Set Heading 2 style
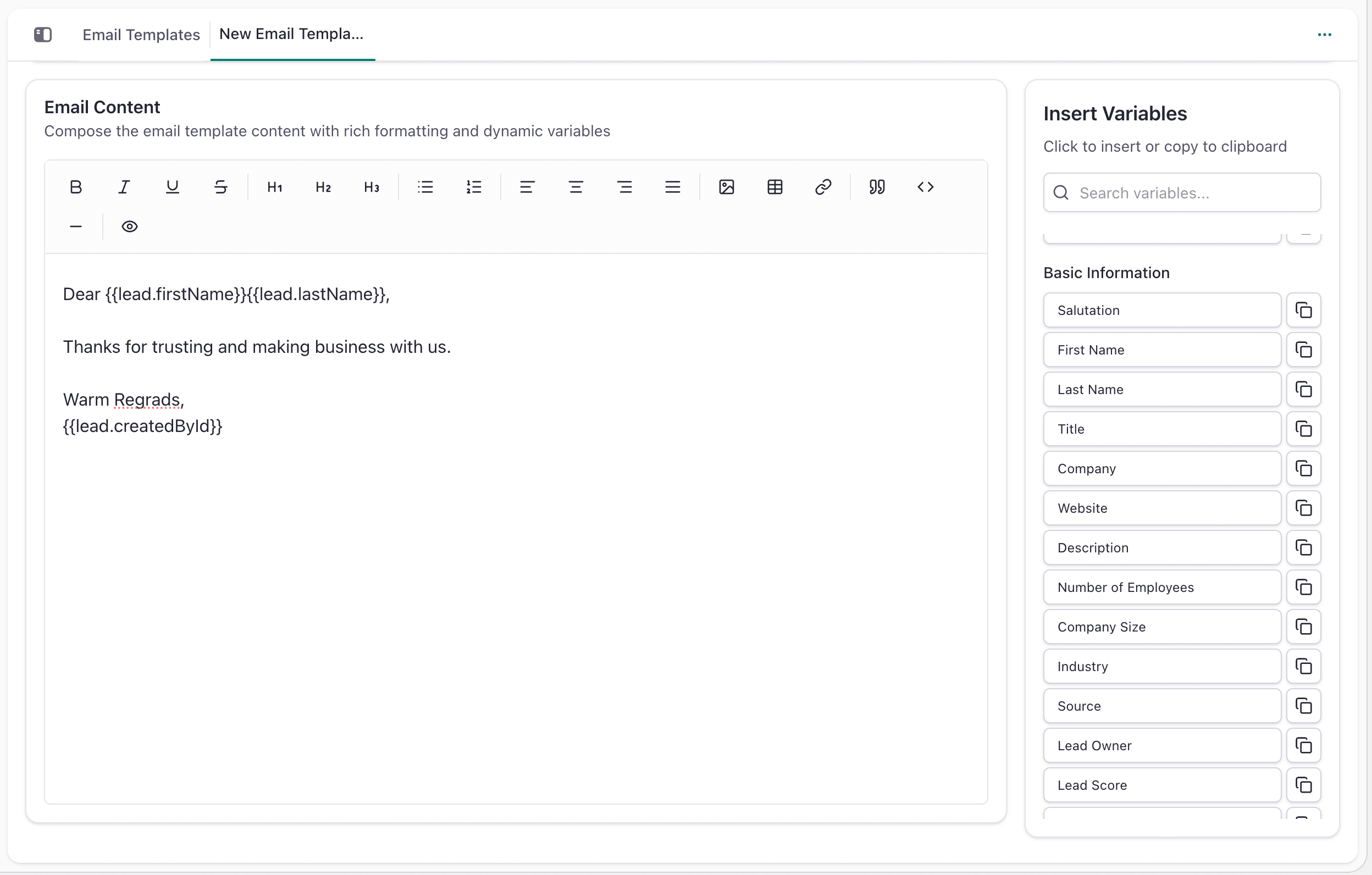 tap(323, 187)
